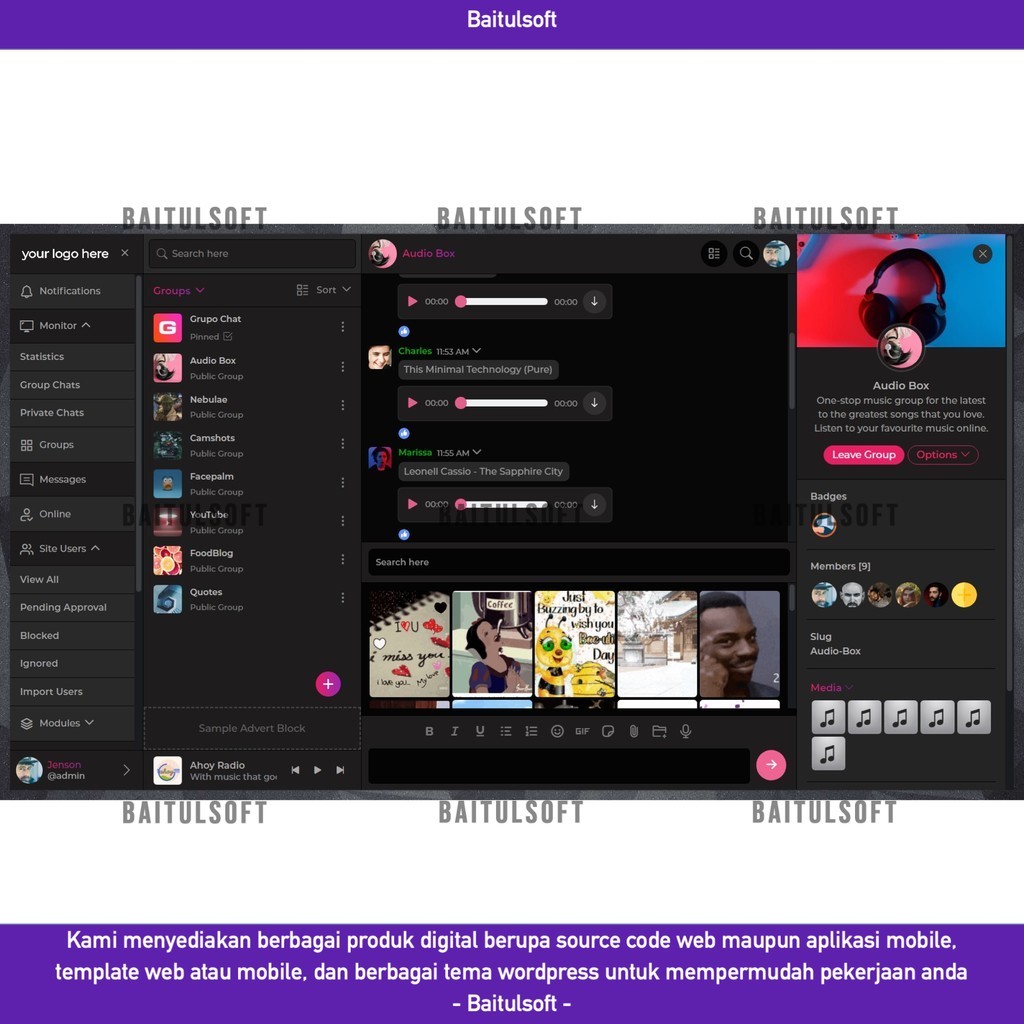The width and height of the screenshot is (1024, 1024).
Task: Open the shared files folder icon
Action: point(660,731)
